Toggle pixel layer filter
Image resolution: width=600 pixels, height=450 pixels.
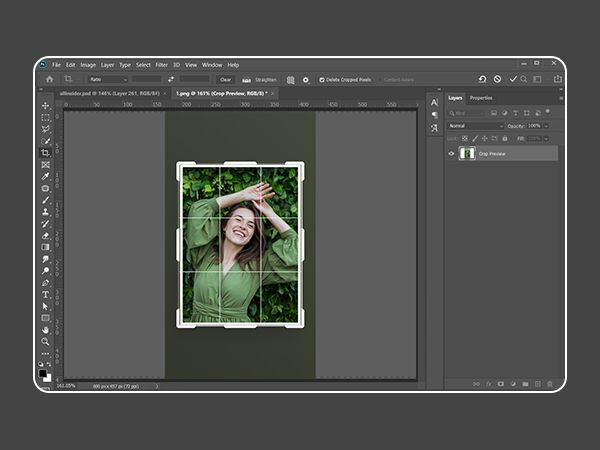494,113
